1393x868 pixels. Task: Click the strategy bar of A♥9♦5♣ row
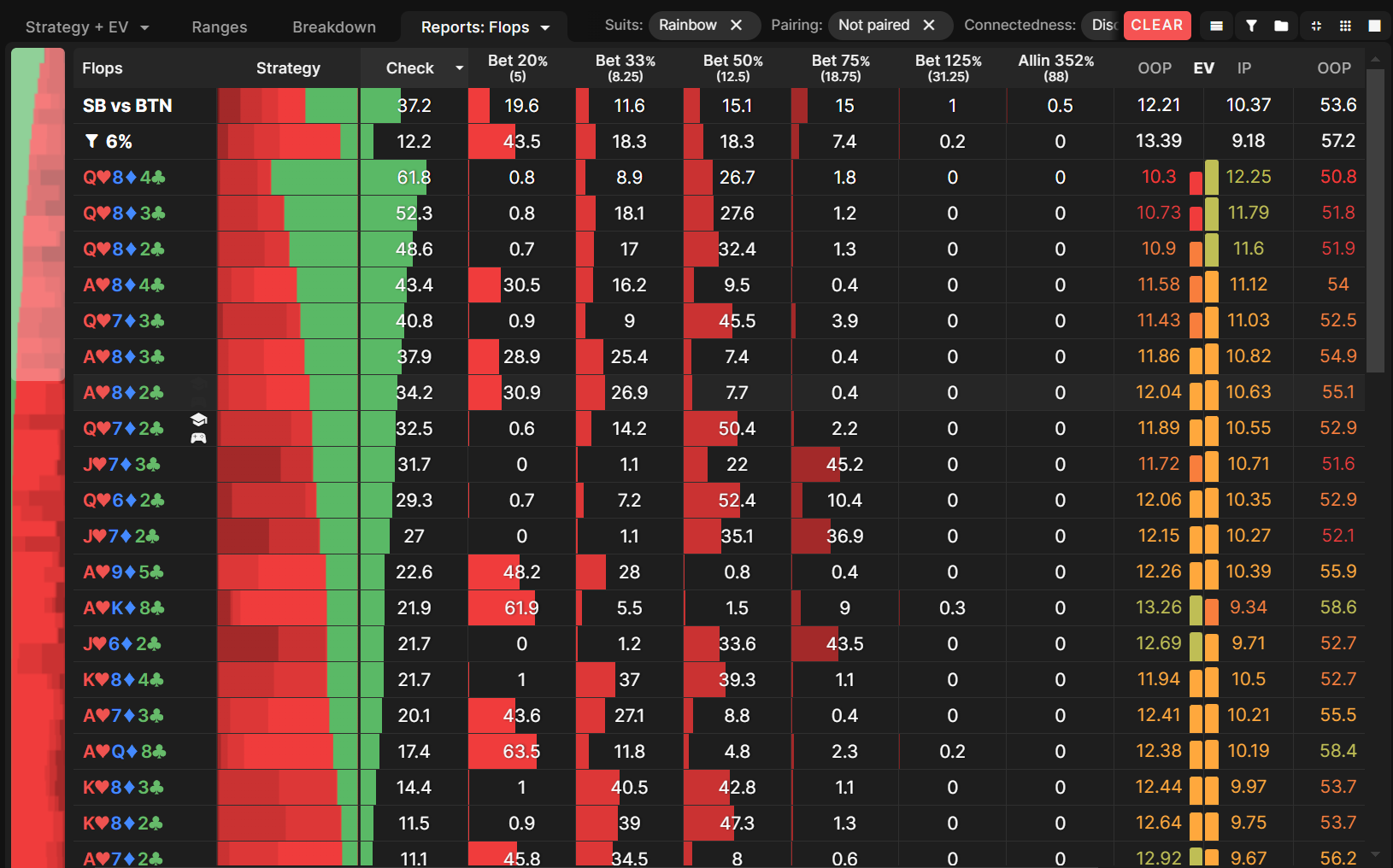287,572
